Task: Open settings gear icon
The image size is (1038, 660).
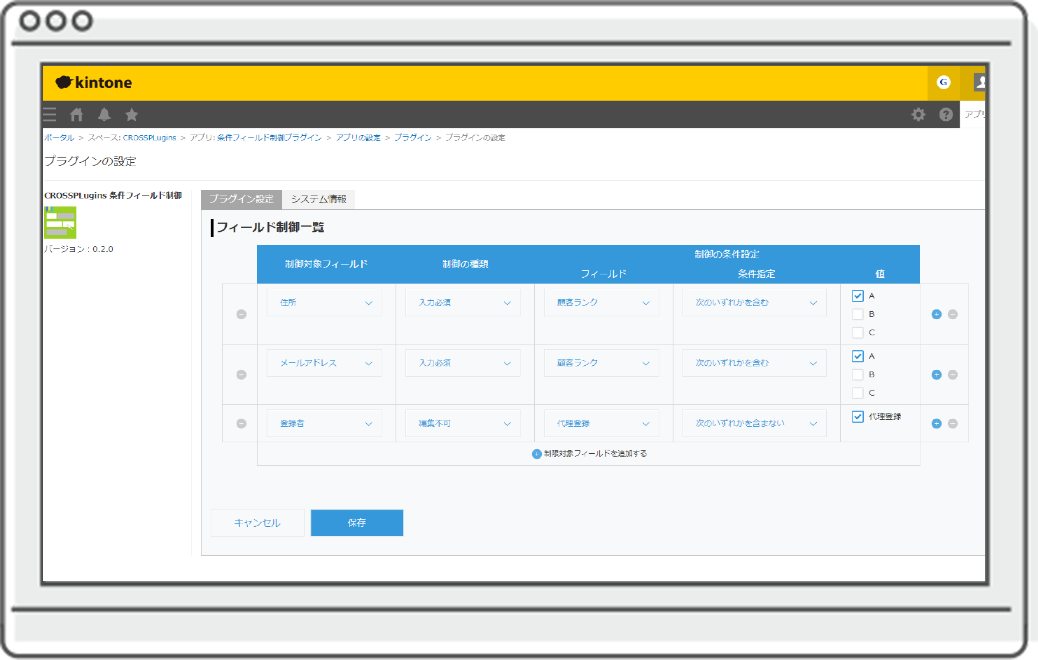Action: [918, 115]
